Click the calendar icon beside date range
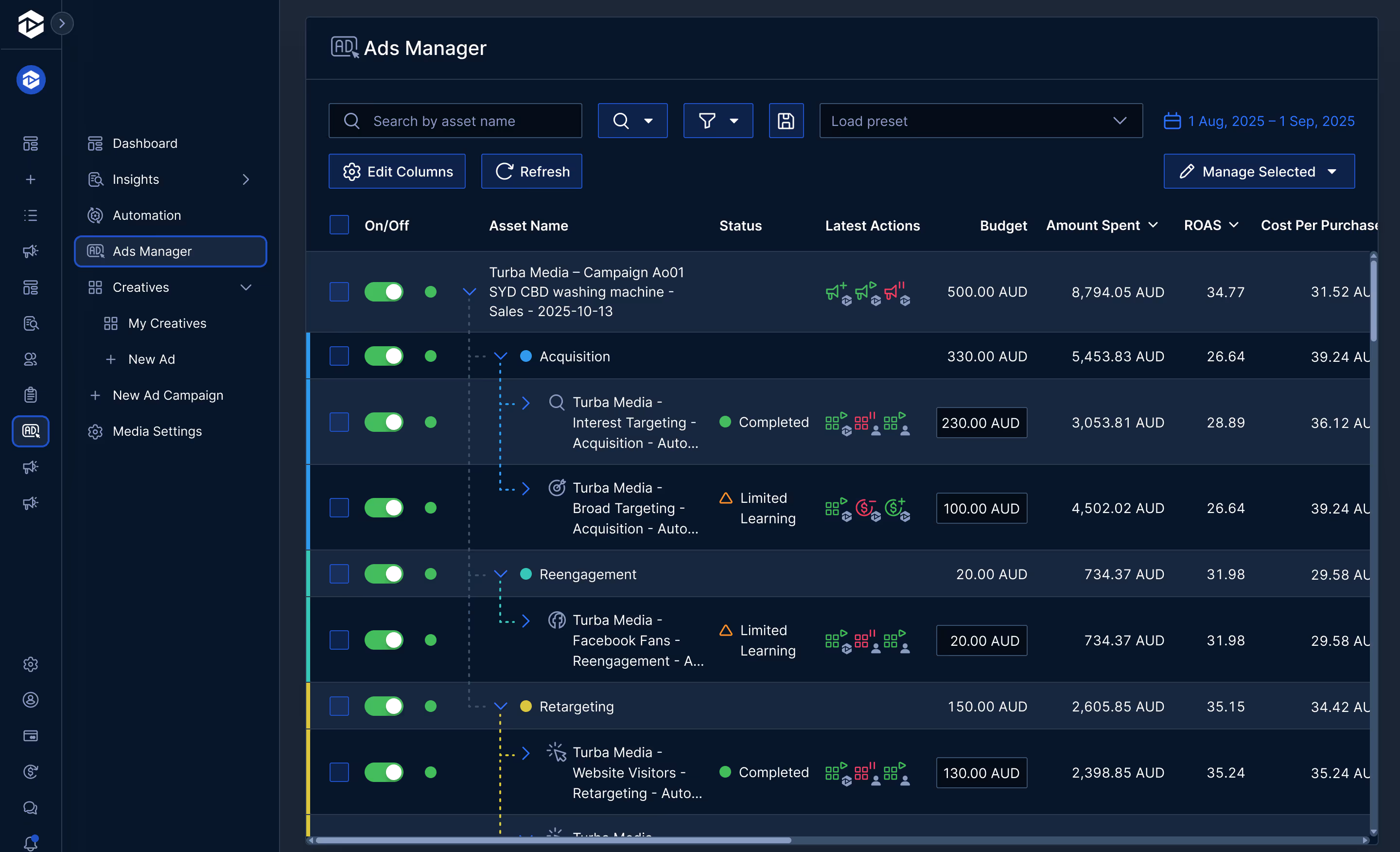This screenshot has height=852, width=1400. click(1172, 121)
